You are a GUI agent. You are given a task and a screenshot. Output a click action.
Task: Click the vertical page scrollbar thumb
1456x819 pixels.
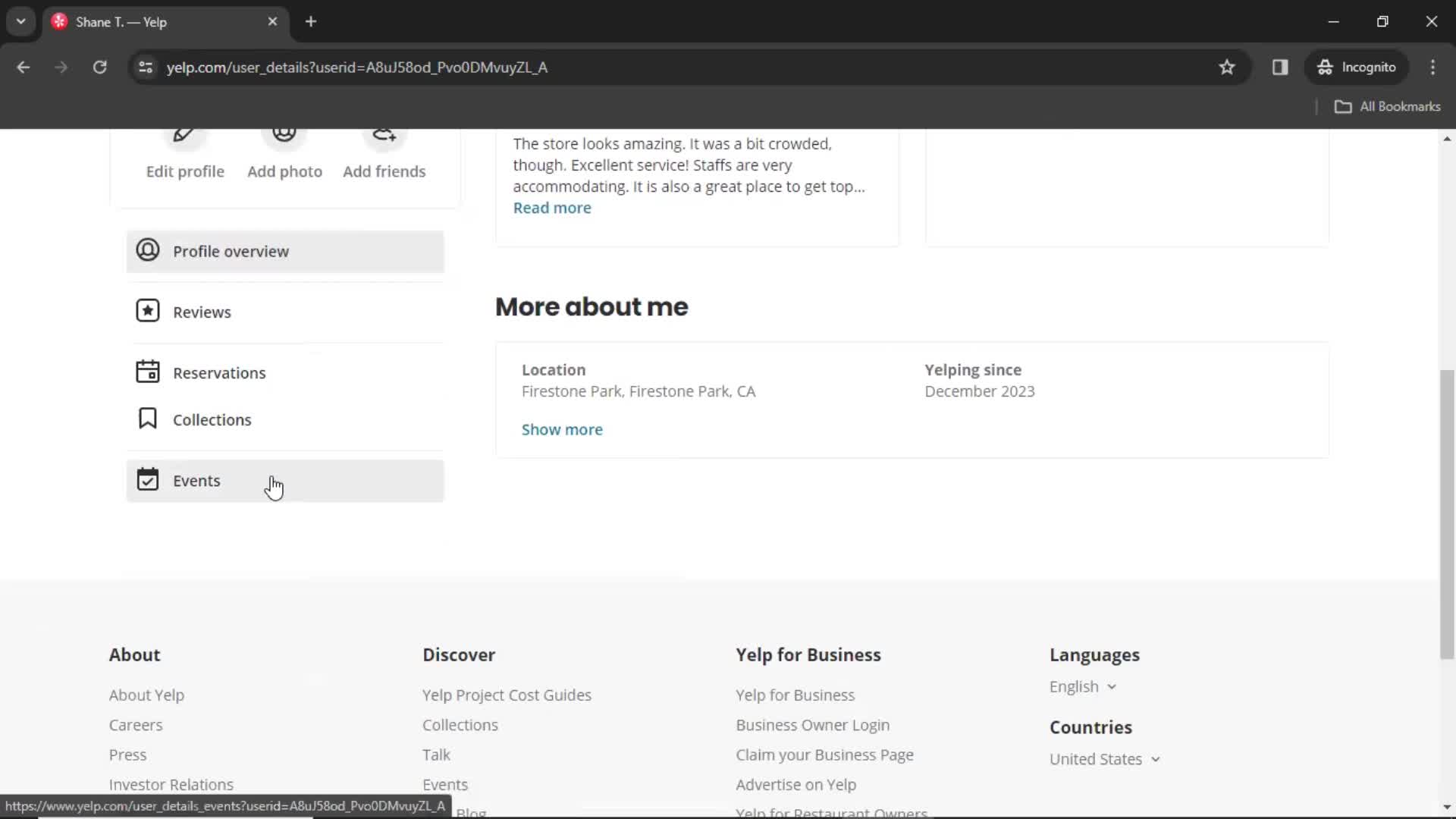coord(1447,514)
